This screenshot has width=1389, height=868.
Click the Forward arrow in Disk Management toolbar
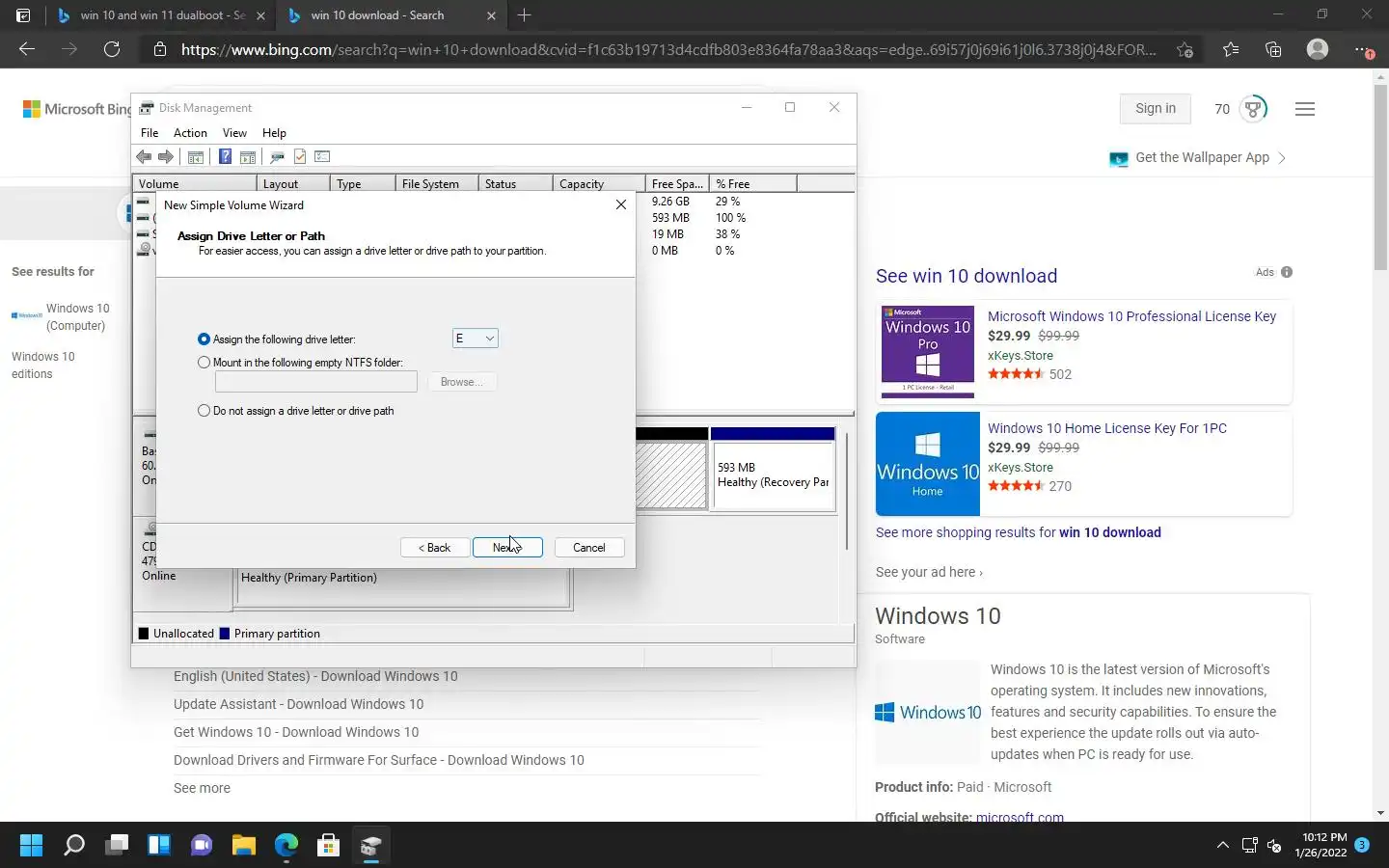[x=166, y=156]
